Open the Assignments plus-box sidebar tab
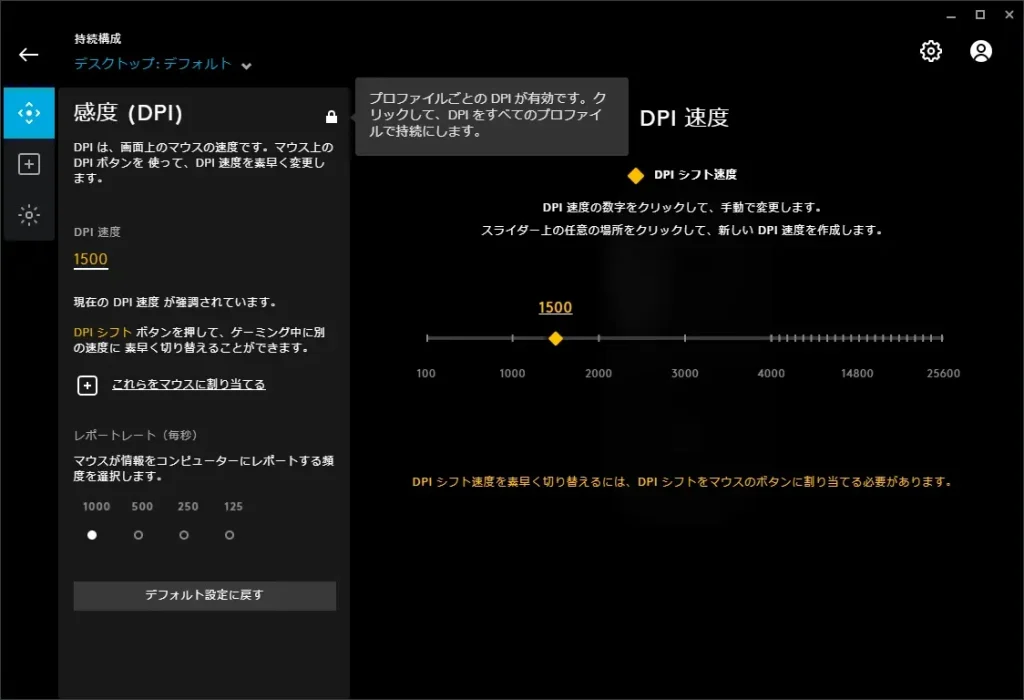1024x700 pixels. [29, 164]
